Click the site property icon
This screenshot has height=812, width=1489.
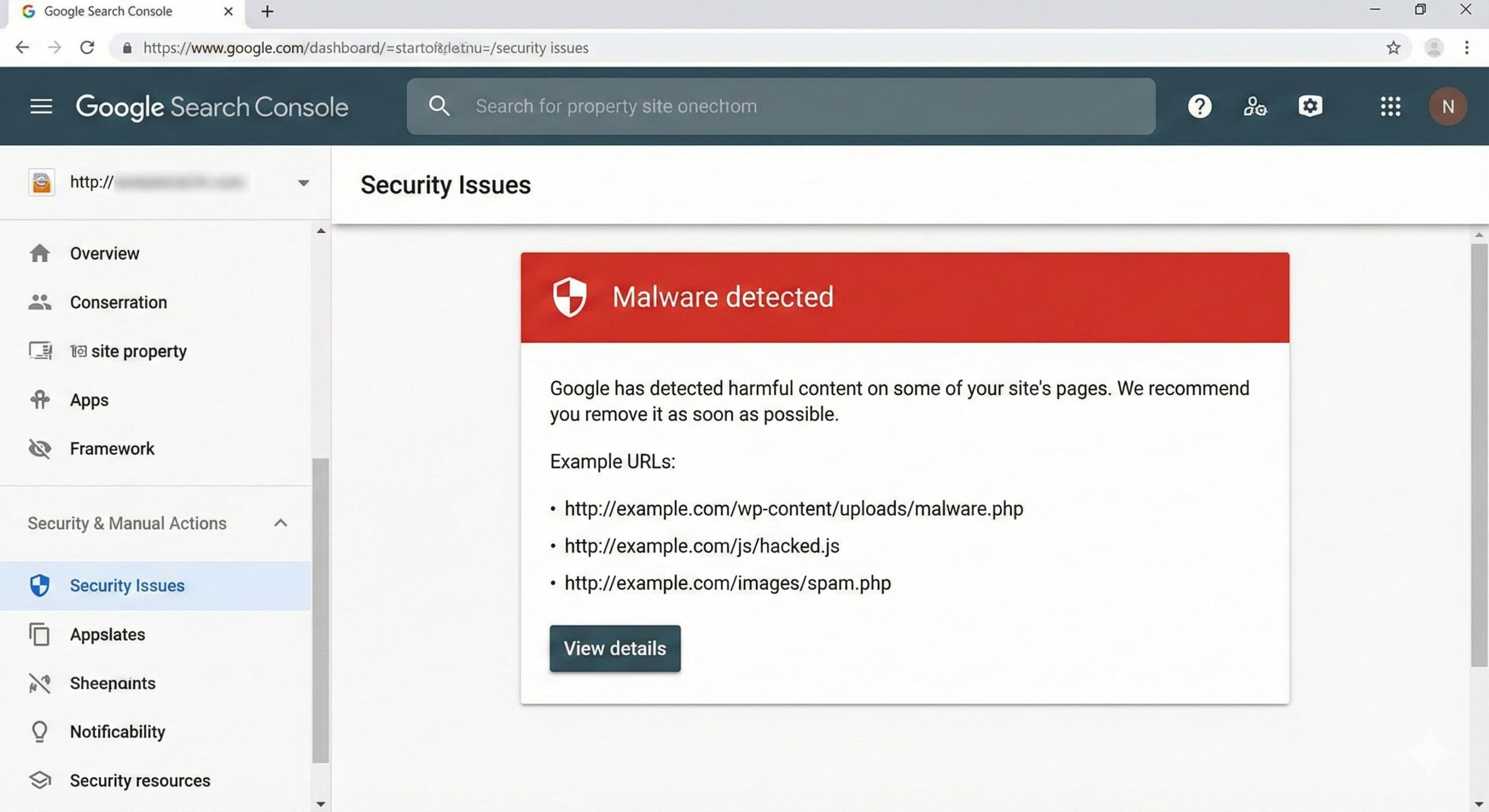click(40, 351)
